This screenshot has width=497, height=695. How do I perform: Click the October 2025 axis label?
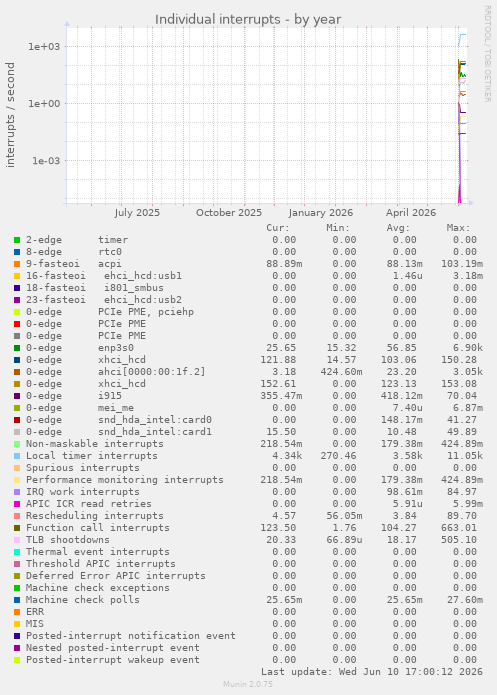coord(229,213)
